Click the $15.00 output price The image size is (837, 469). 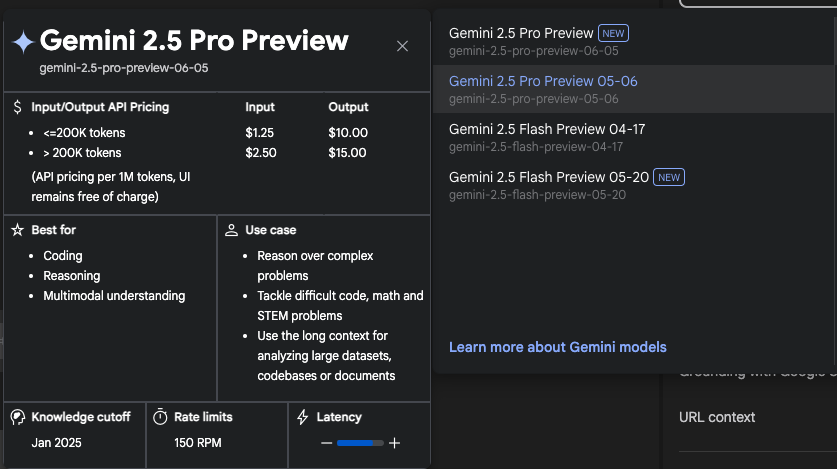click(348, 153)
